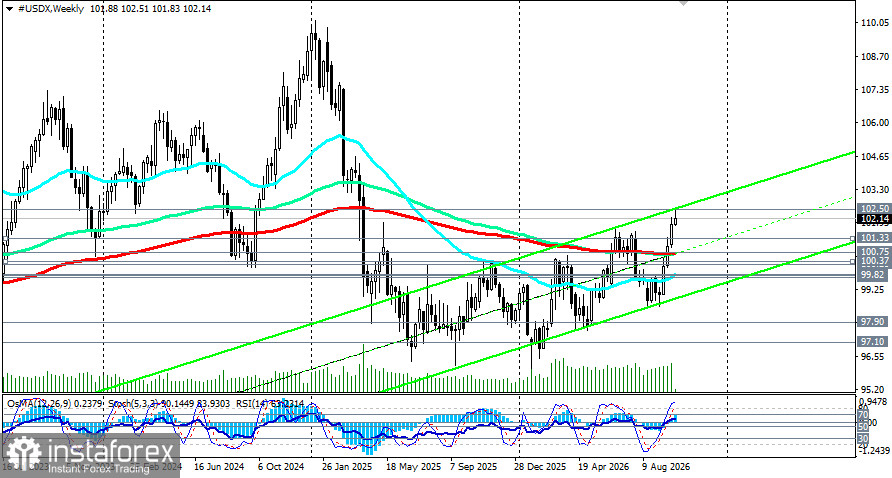Select the 100.37 level price label

click(875, 261)
